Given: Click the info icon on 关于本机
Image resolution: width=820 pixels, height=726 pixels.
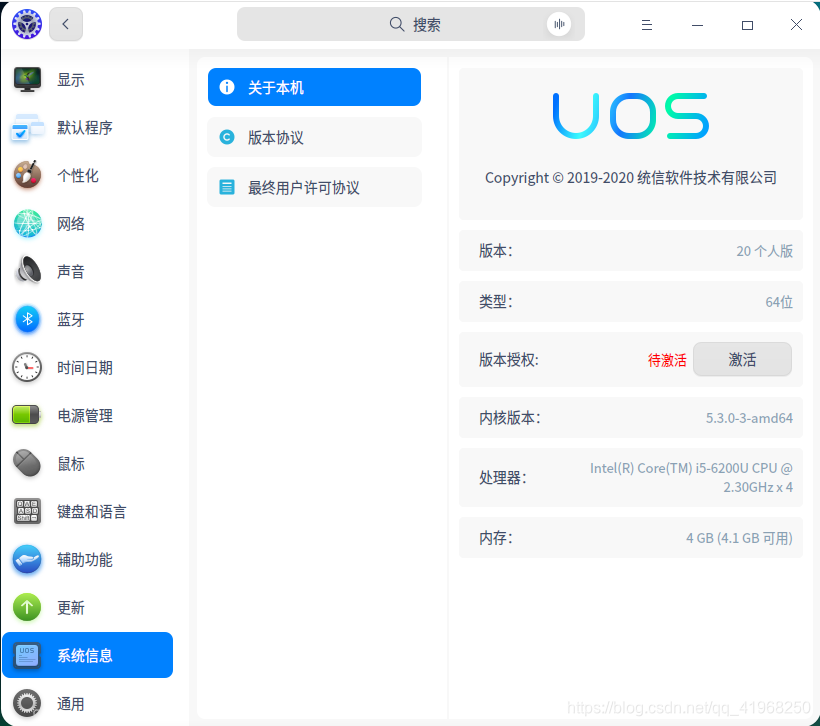Looking at the screenshot, I should click(x=227, y=87).
